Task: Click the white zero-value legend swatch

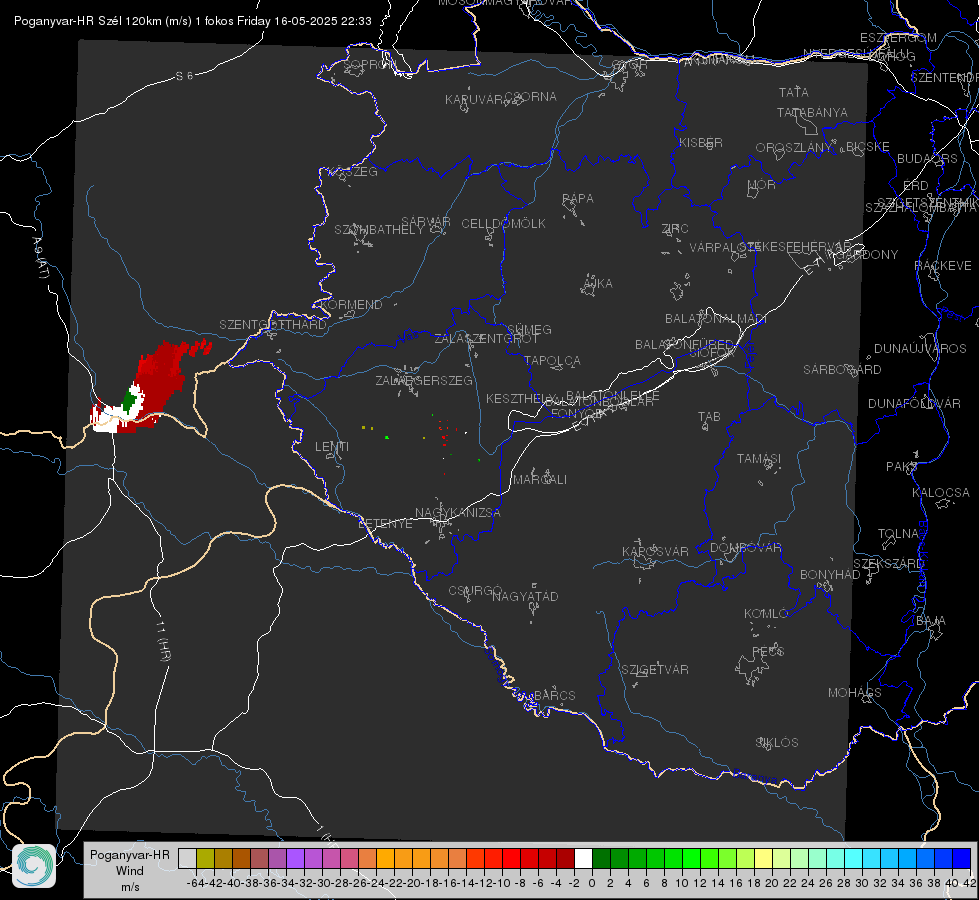Action: pos(583,858)
